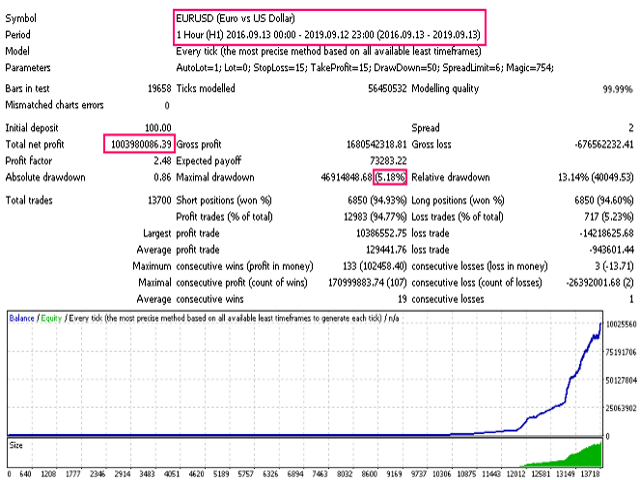Click Average consecutive wins value 19
Image resolution: width=640 pixels, height=480 pixels.
pyautogui.click(x=402, y=299)
